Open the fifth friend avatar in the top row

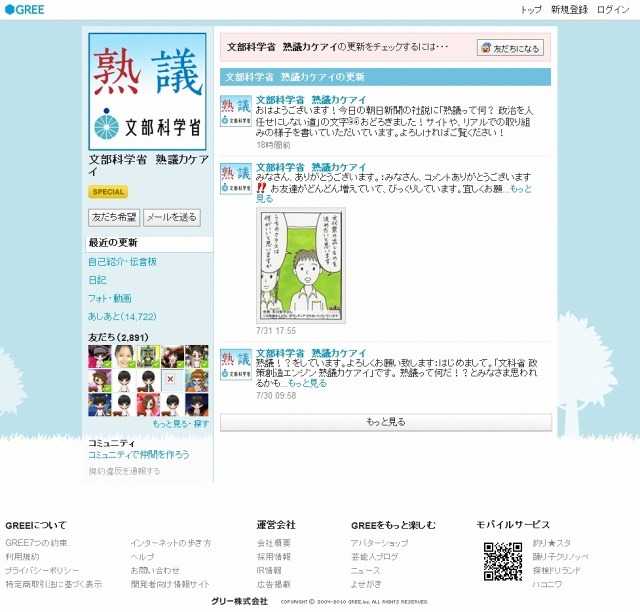[197, 356]
